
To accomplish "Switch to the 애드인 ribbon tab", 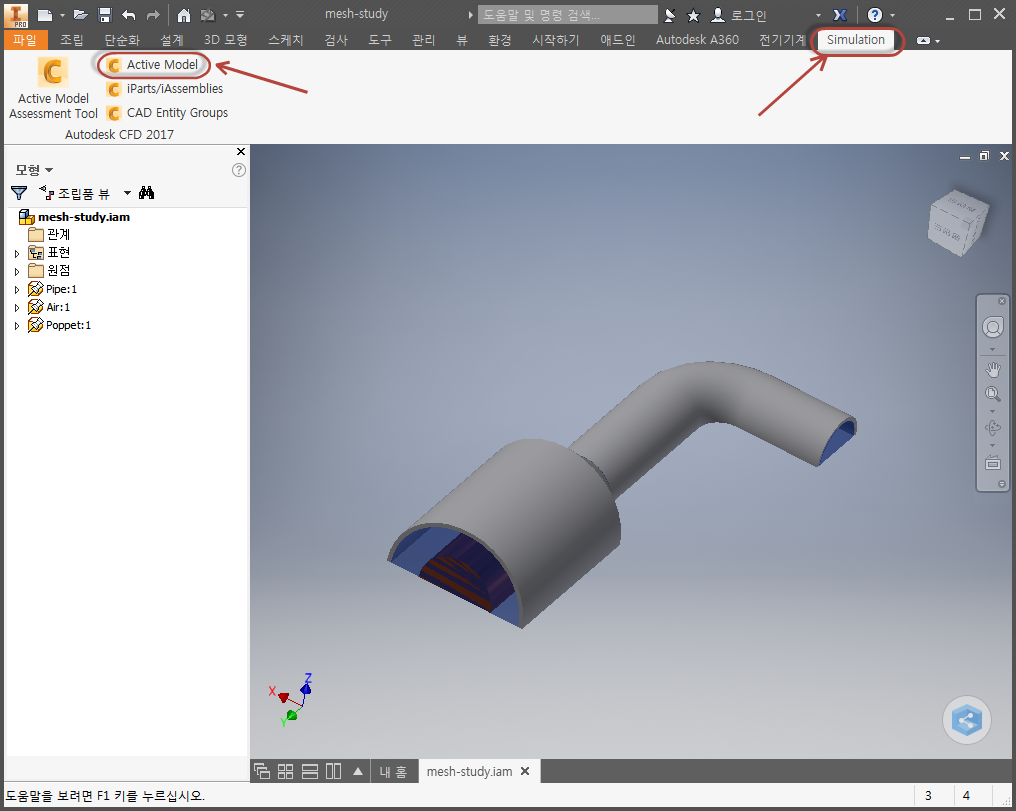I will click(618, 40).
